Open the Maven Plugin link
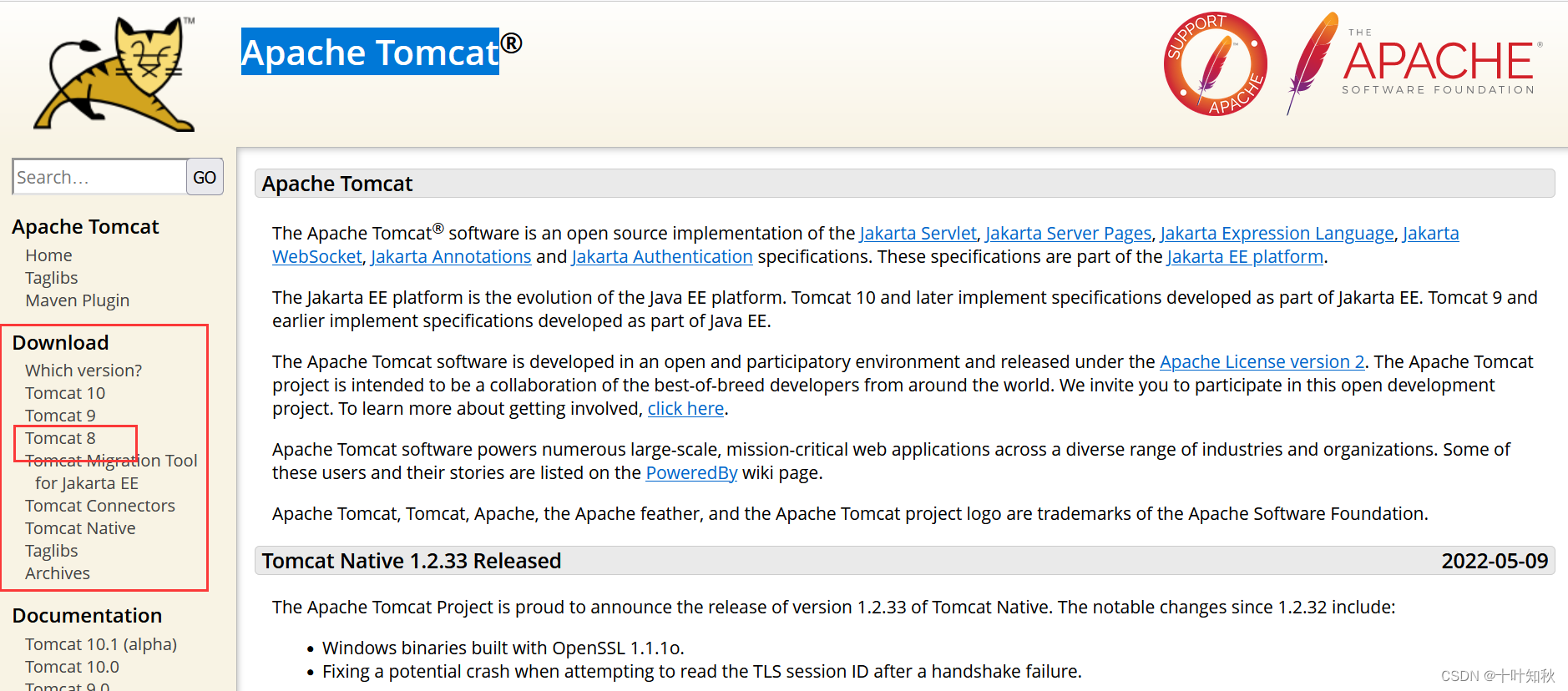Viewport: 1568px width, 691px height. click(x=78, y=300)
